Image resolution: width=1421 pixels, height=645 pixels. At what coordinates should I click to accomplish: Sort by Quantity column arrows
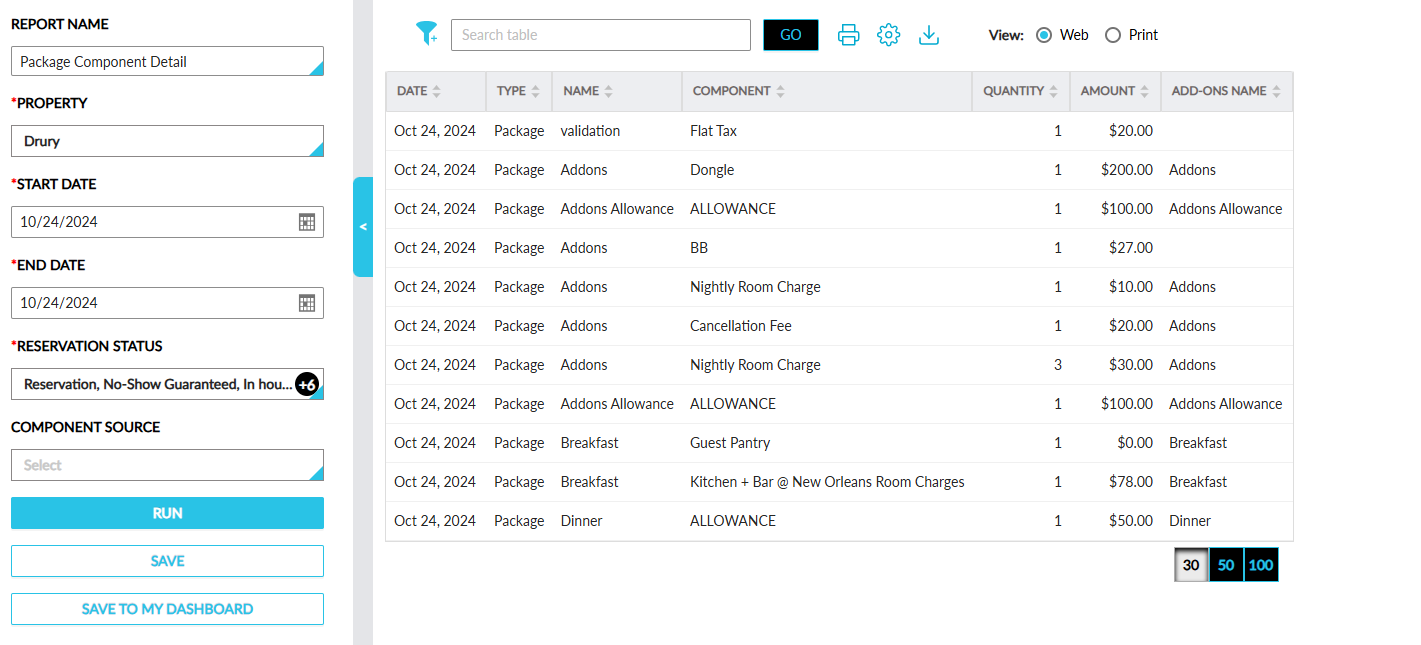1053,91
